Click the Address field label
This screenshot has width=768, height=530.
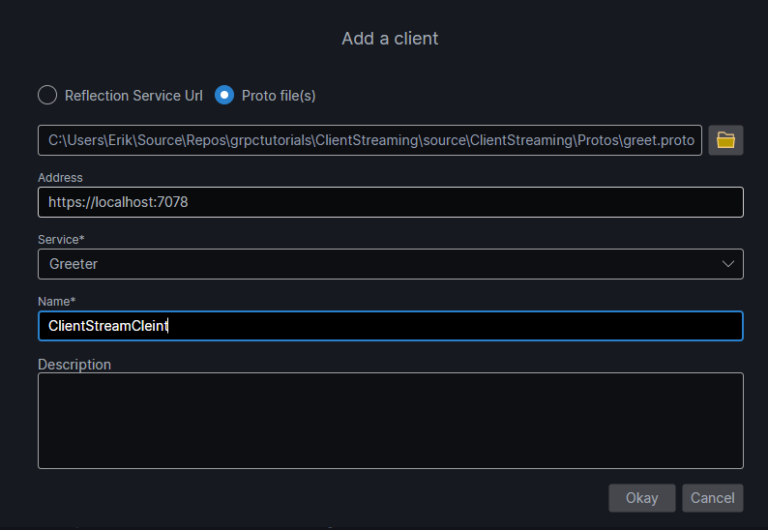[x=60, y=177]
